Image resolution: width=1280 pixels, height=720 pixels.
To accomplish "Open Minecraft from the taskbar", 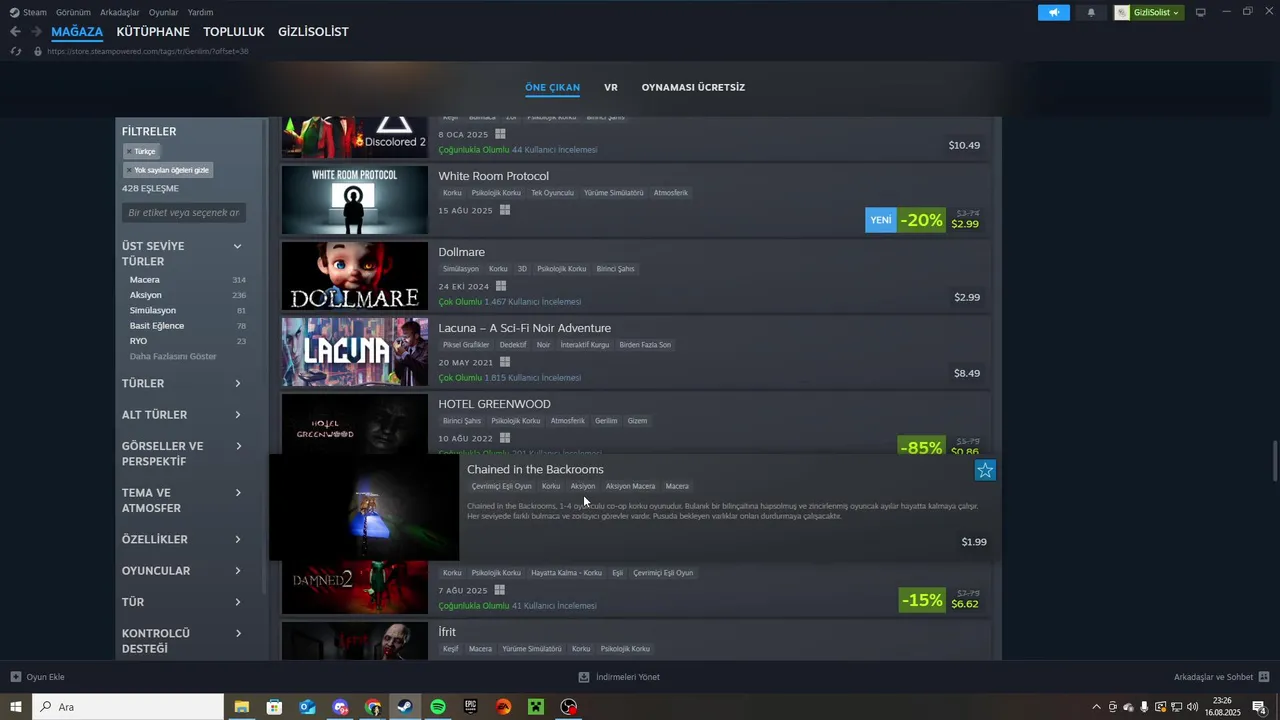I will pyautogui.click(x=536, y=707).
